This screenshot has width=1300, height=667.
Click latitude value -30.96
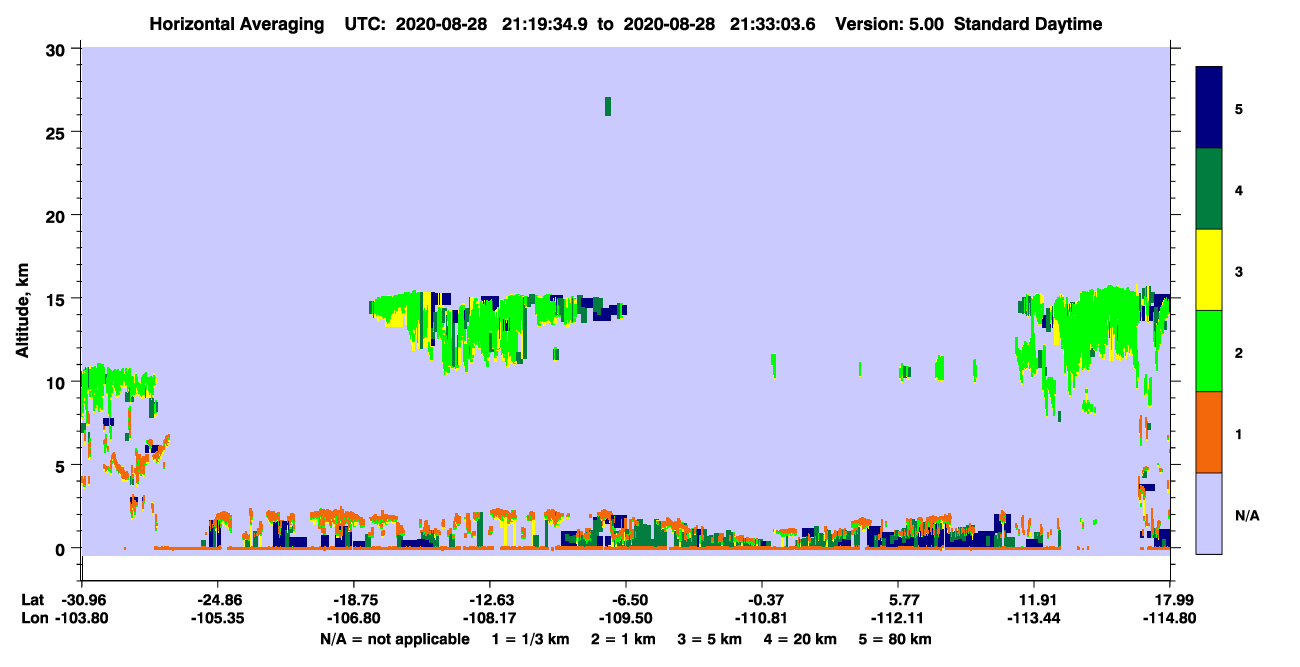[82, 600]
